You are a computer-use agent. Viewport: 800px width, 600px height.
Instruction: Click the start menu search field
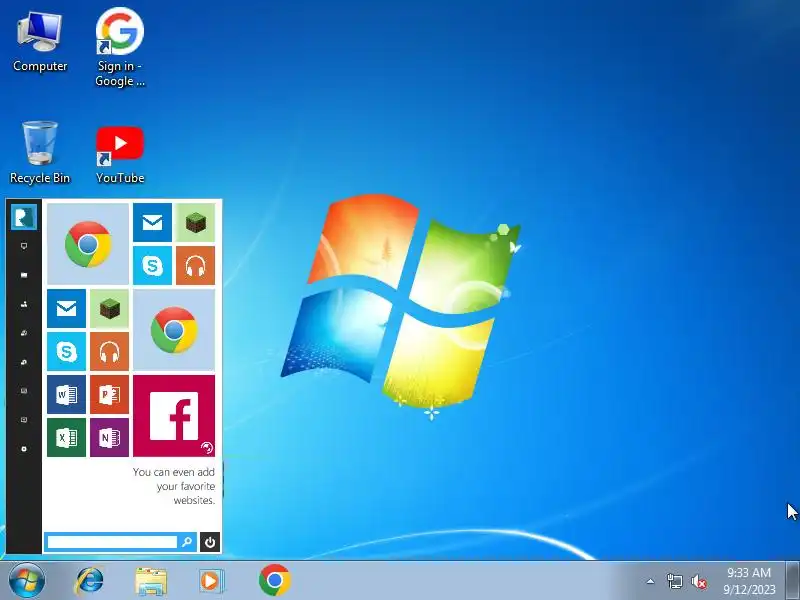click(112, 542)
